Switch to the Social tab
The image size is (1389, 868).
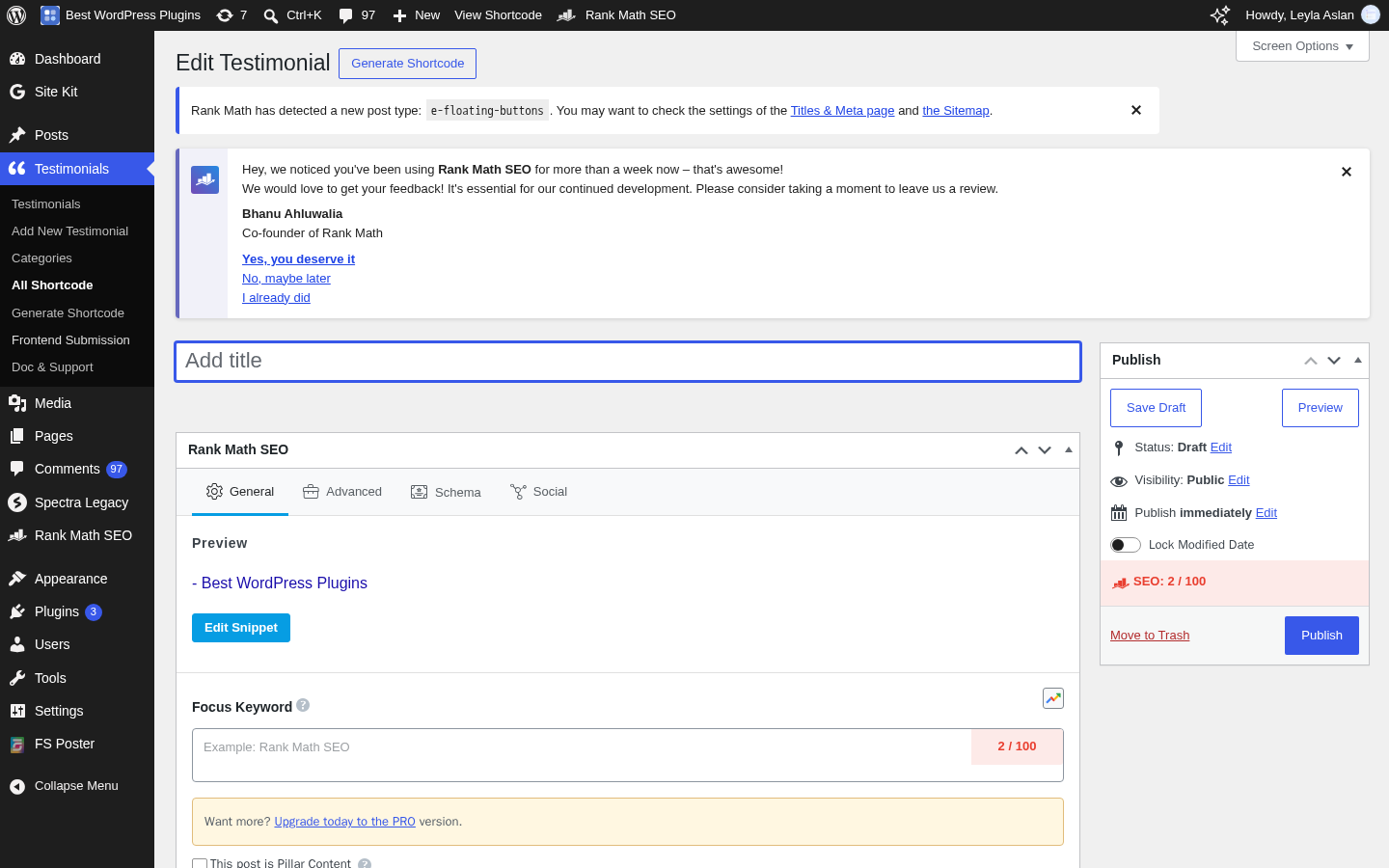click(x=538, y=492)
